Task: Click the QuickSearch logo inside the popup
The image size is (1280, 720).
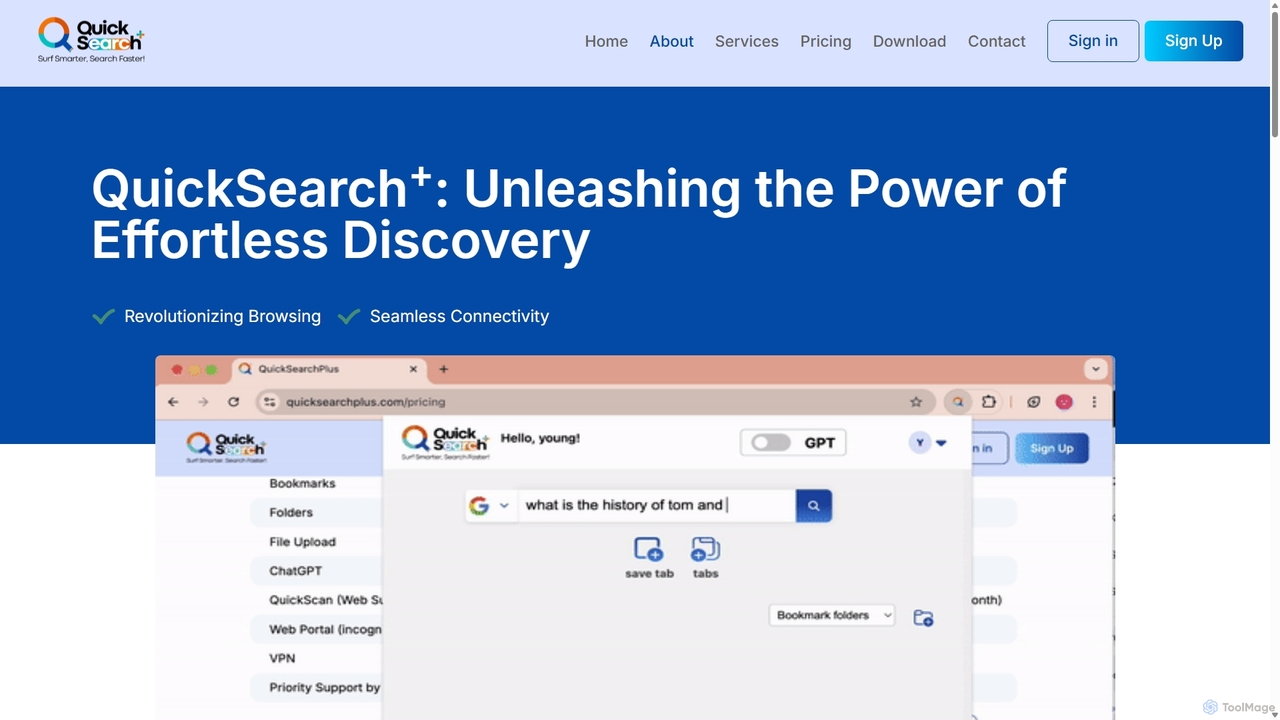Action: (444, 441)
